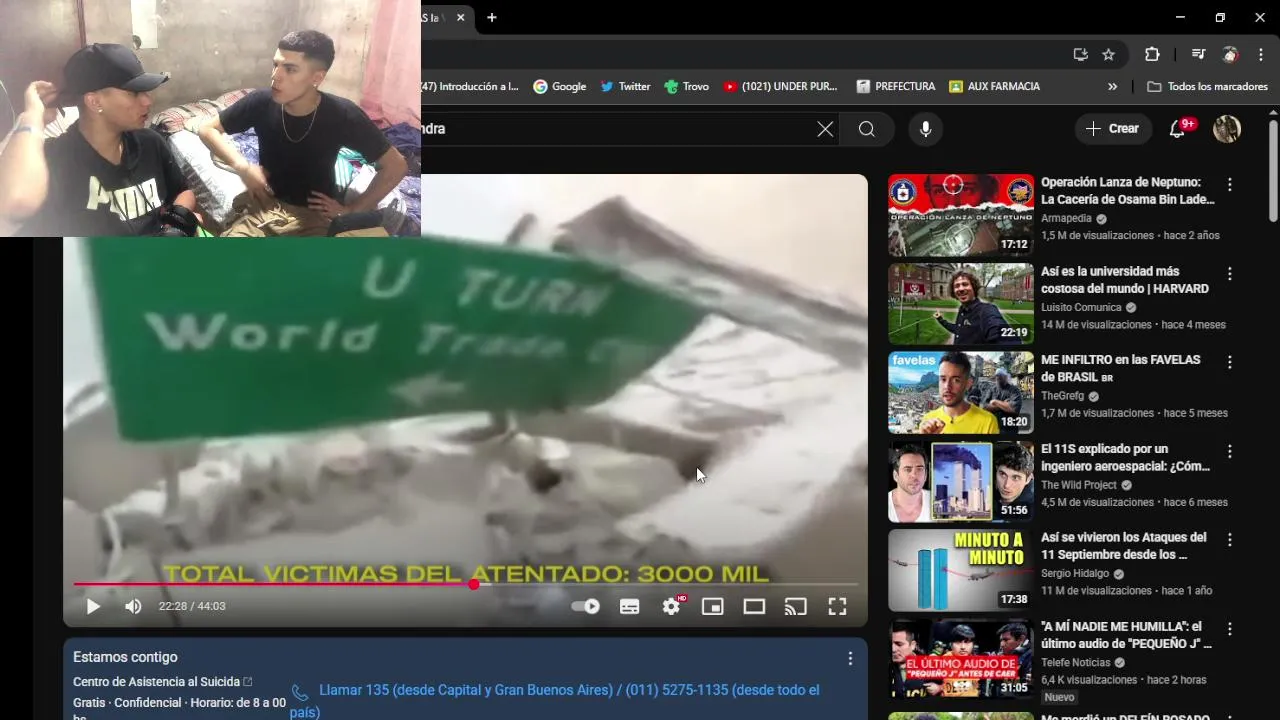Bookmark this page with star icon

[1108, 55]
